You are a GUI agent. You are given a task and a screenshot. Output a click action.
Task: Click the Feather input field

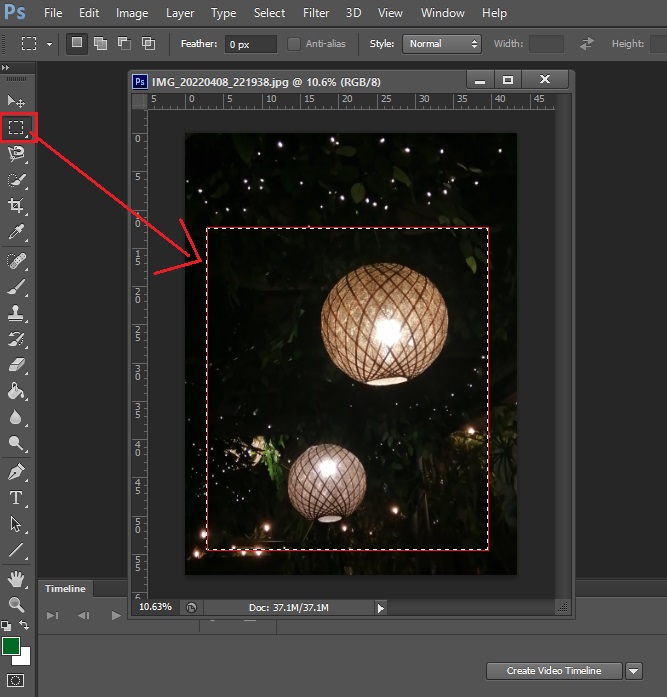pos(251,44)
